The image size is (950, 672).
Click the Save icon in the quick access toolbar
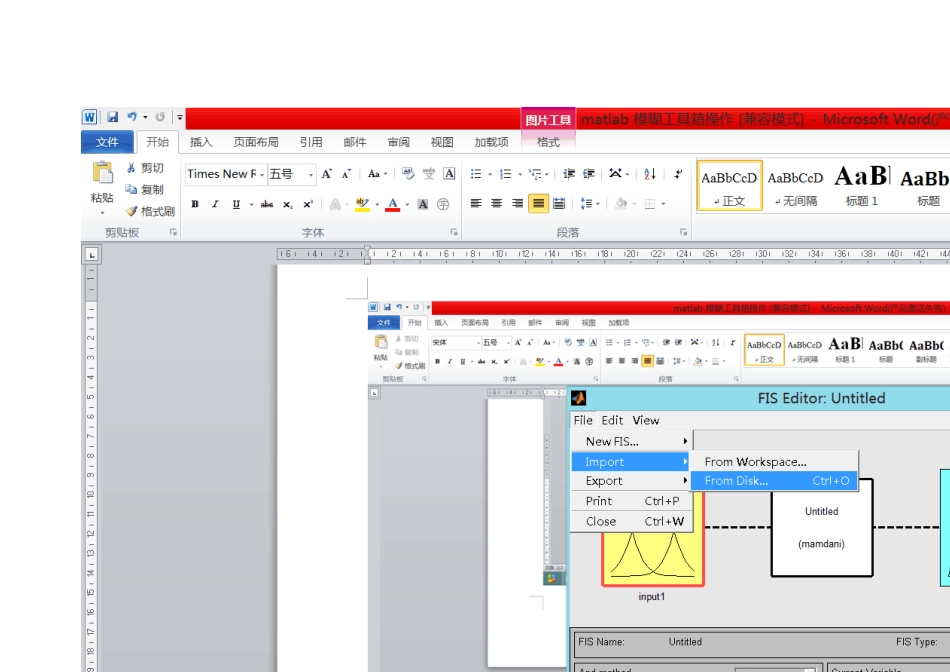coord(113,117)
